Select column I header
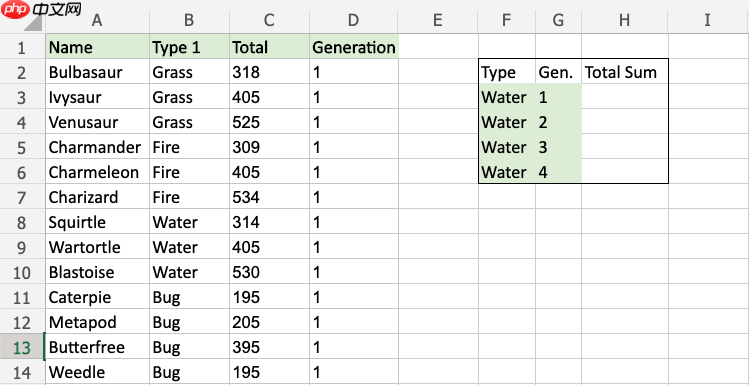 coord(708,20)
